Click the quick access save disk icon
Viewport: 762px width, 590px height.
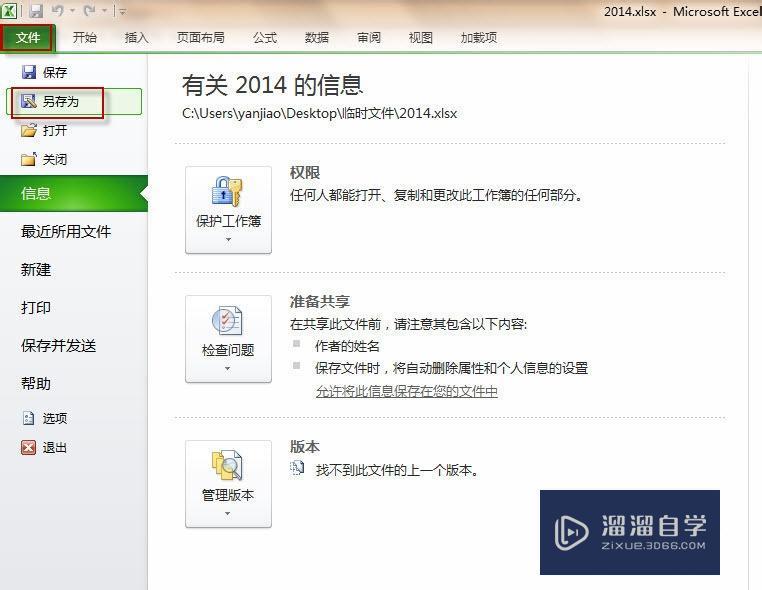35,11
